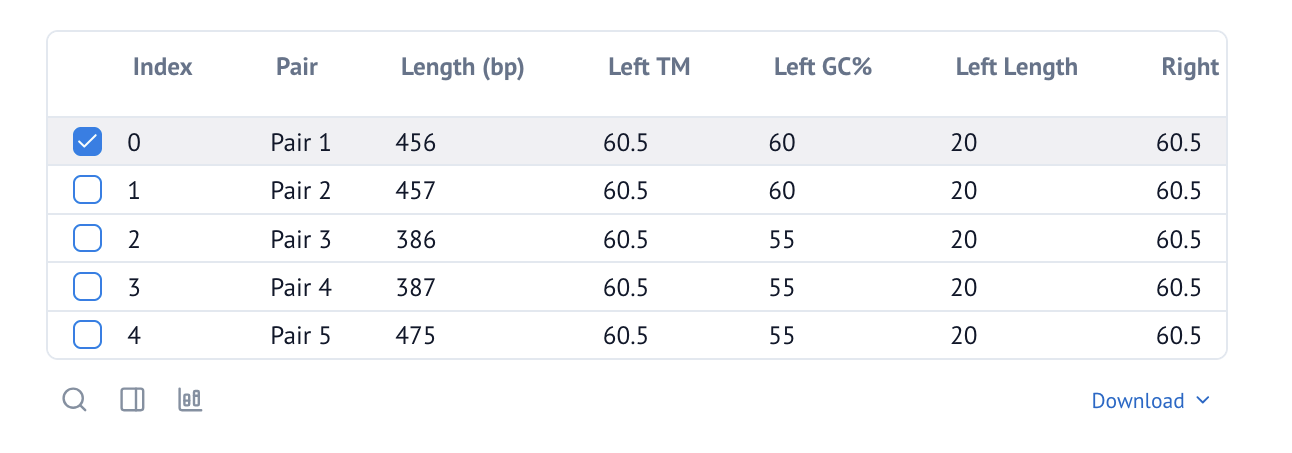Click the 475 length cell
1292x453 pixels.
click(416, 335)
